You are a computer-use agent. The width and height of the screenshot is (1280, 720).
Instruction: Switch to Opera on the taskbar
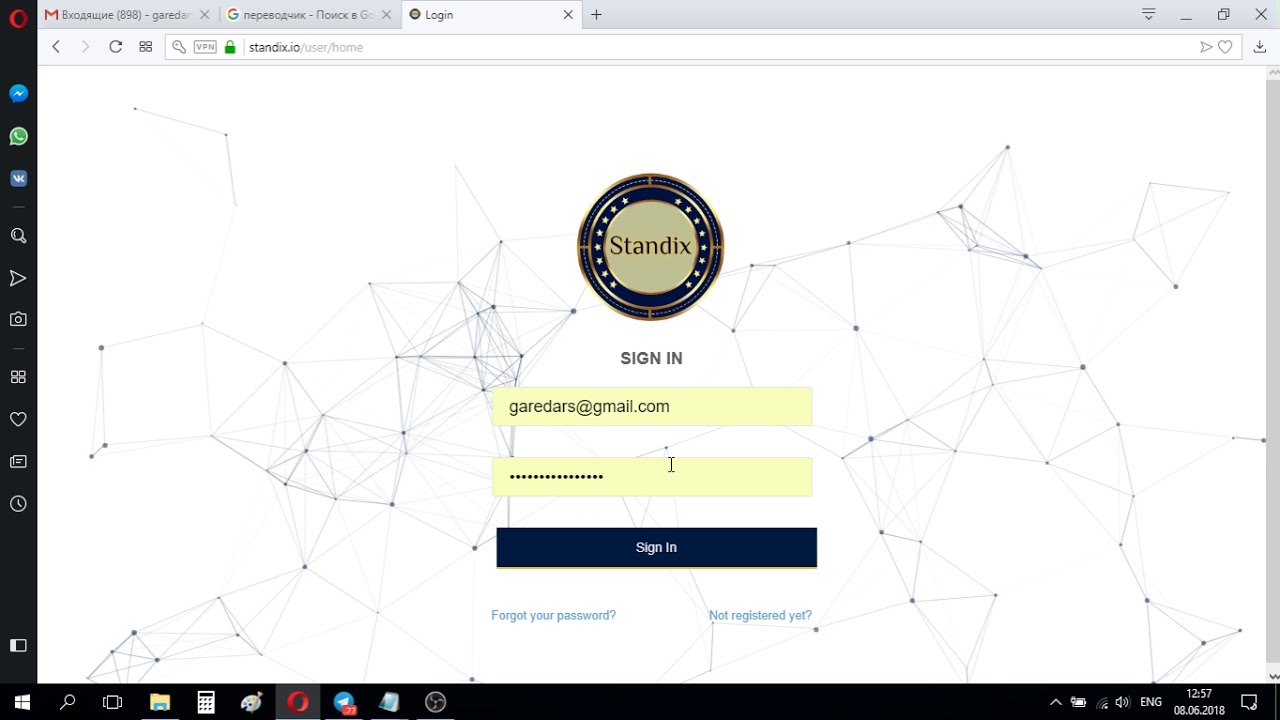pos(297,702)
